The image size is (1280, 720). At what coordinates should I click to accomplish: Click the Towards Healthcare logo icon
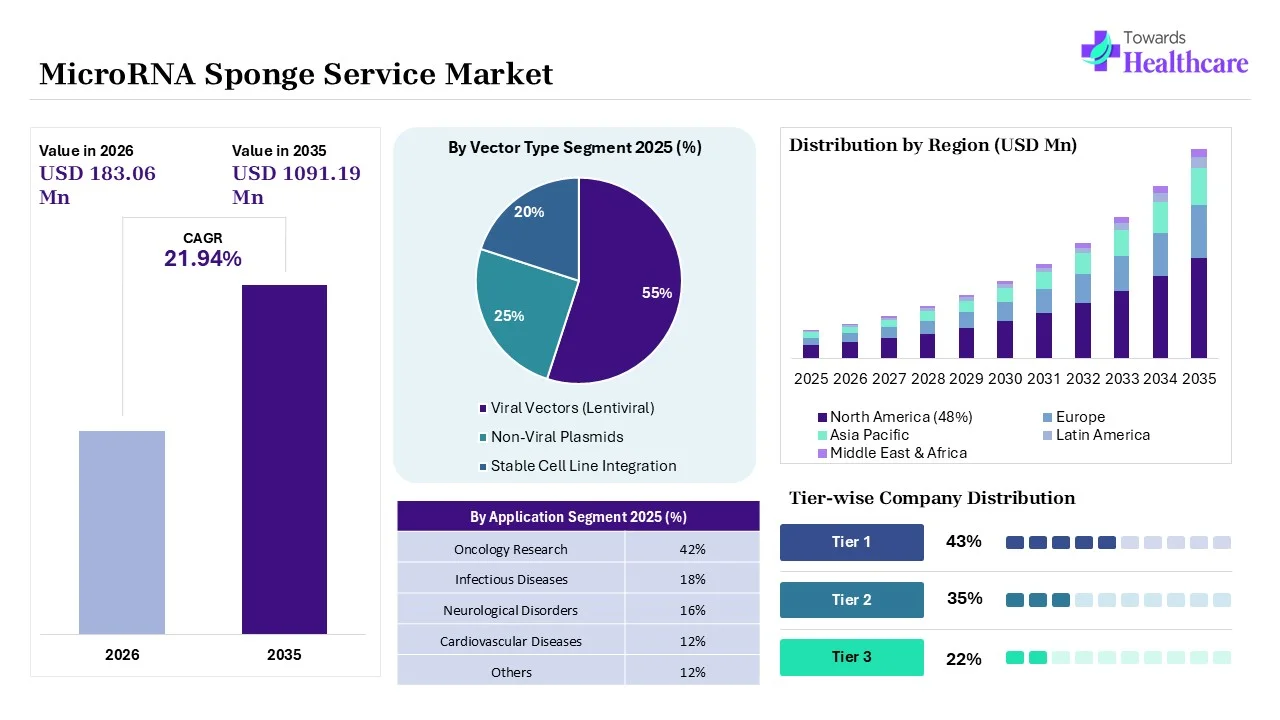[x=1099, y=50]
